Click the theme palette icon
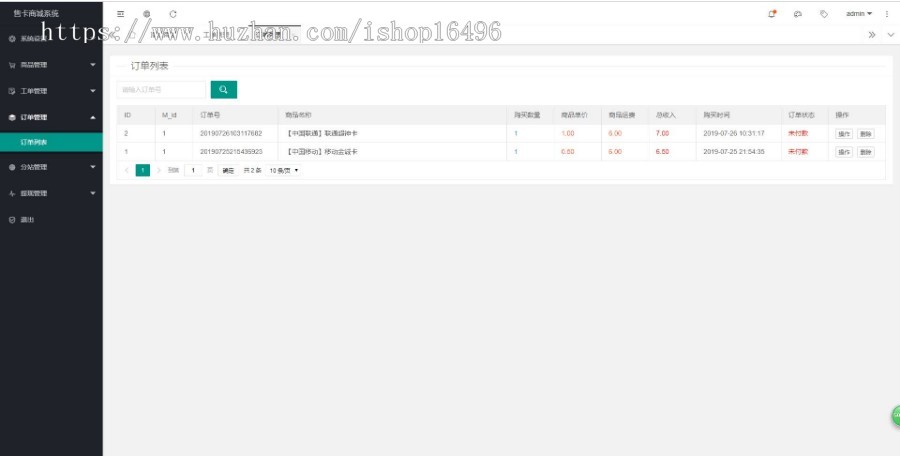The width and height of the screenshot is (900, 456). point(798,14)
